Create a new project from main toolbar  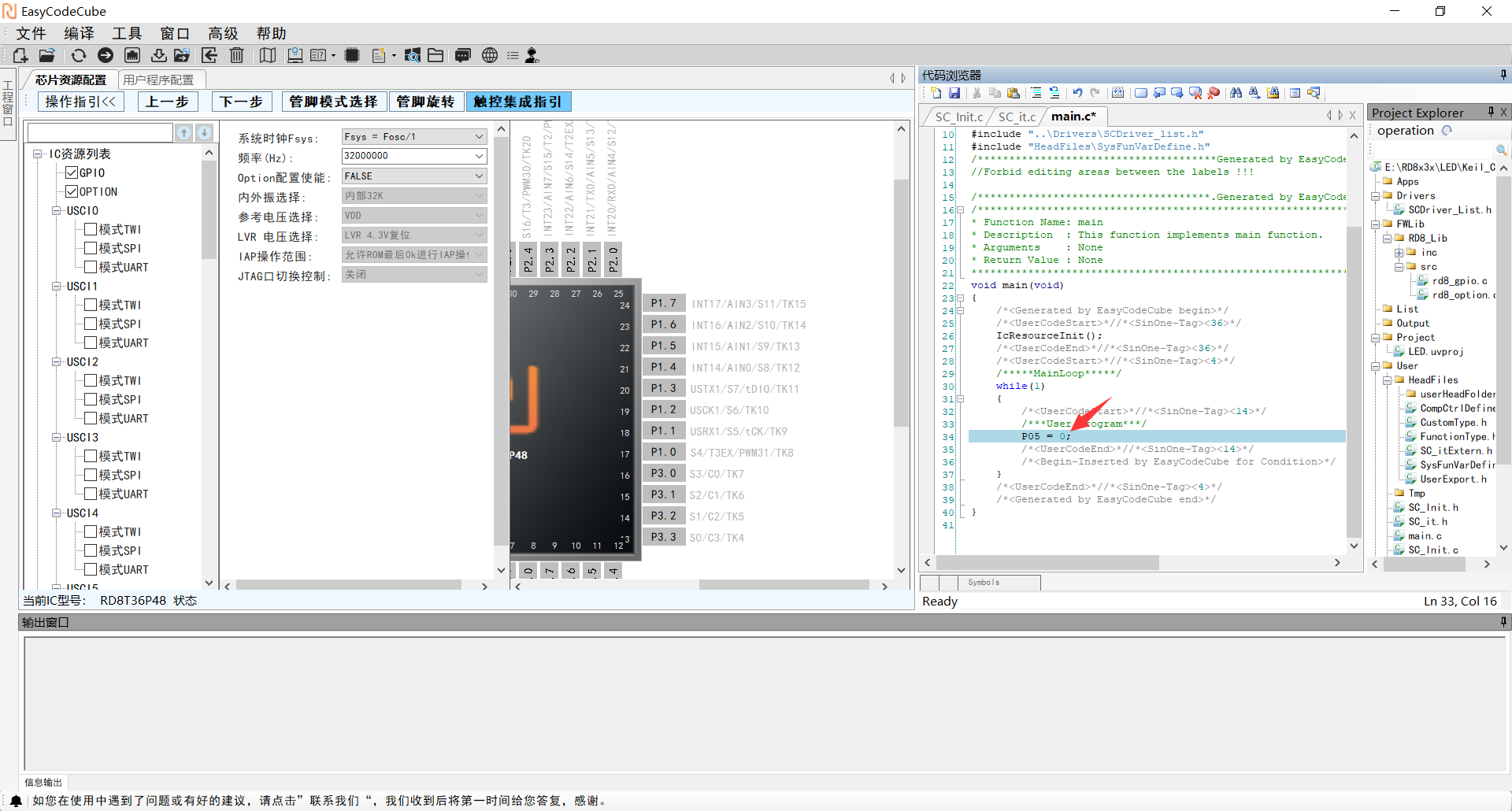coord(20,55)
